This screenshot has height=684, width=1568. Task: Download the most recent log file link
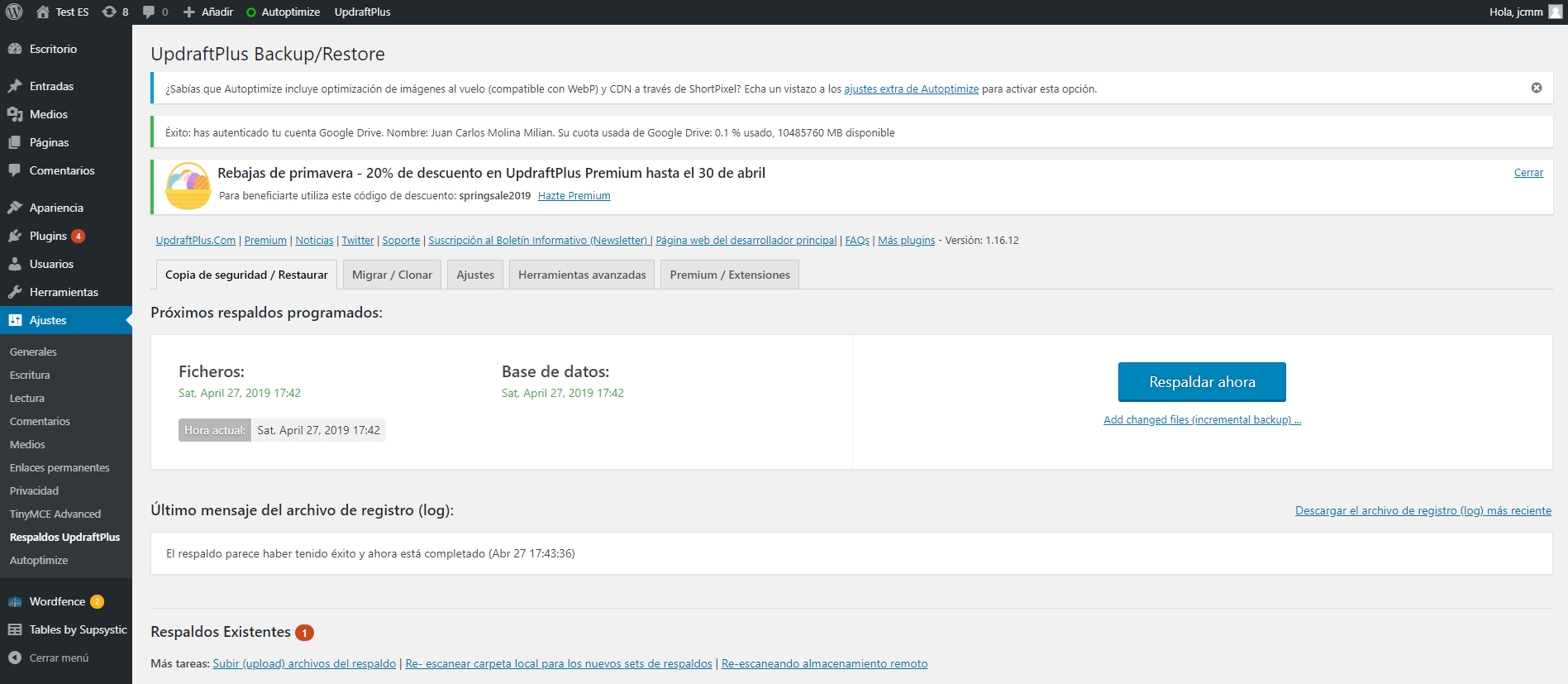1423,510
